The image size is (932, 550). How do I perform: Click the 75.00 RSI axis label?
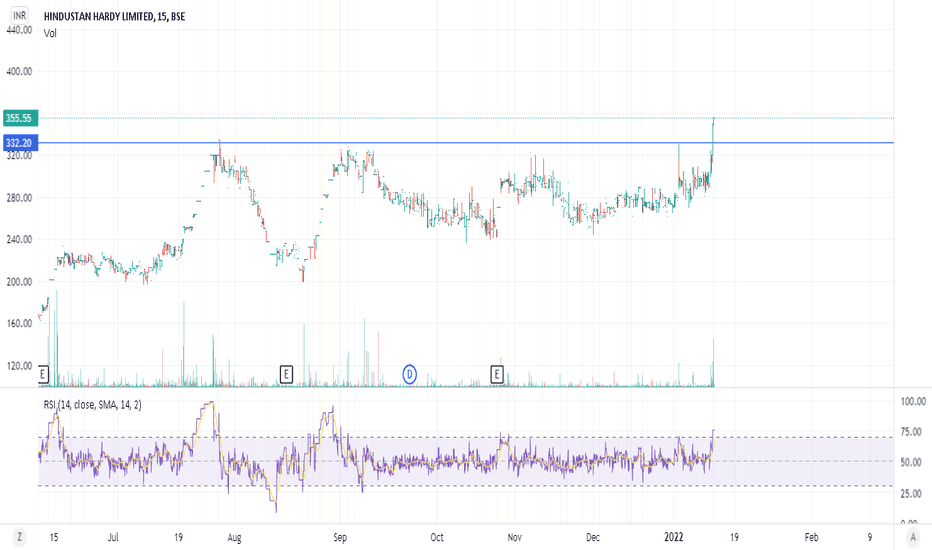(911, 432)
